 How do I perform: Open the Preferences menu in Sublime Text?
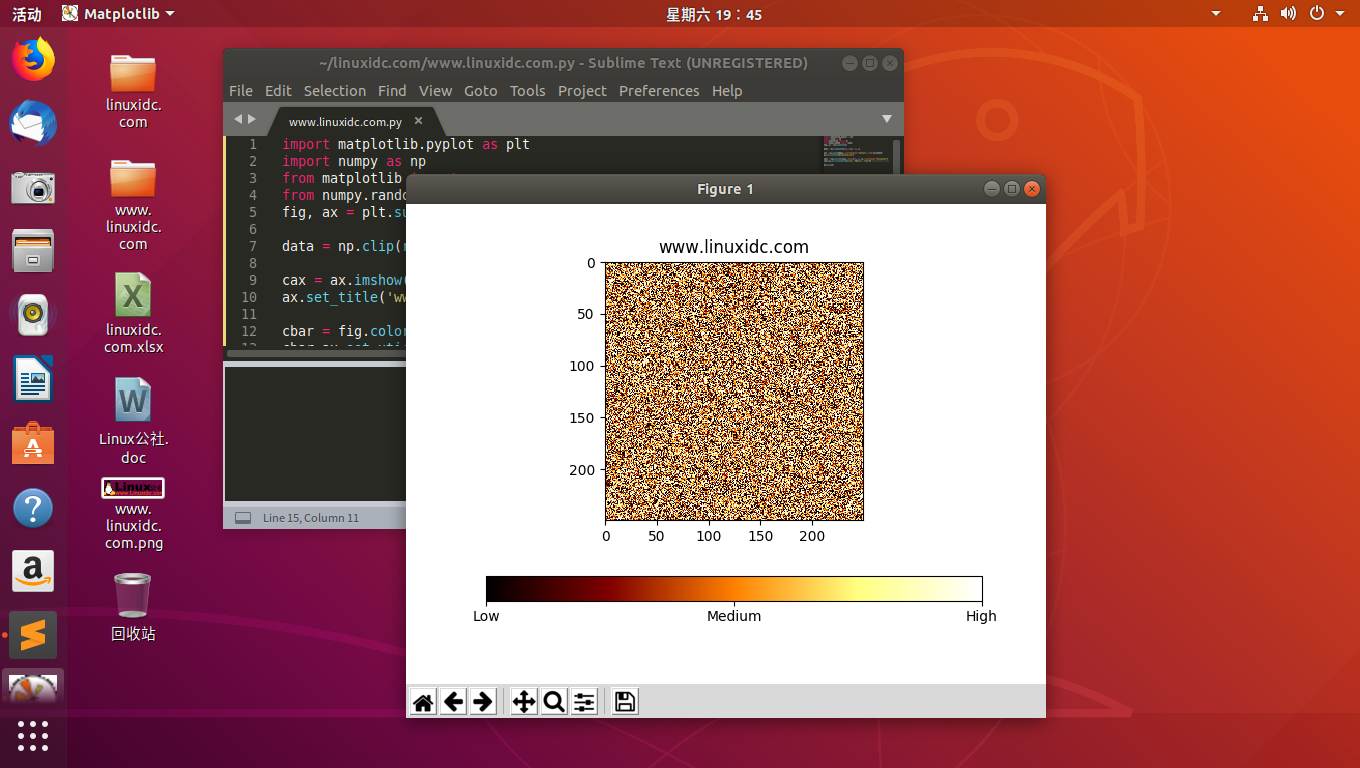click(659, 91)
